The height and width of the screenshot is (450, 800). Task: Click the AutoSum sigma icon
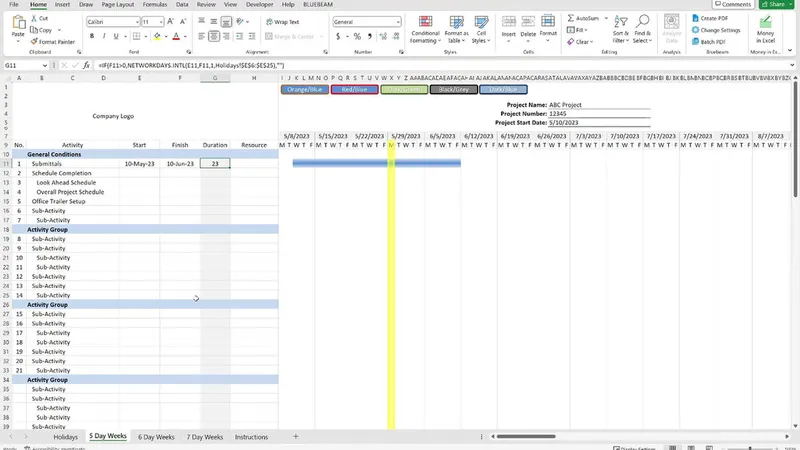click(571, 18)
